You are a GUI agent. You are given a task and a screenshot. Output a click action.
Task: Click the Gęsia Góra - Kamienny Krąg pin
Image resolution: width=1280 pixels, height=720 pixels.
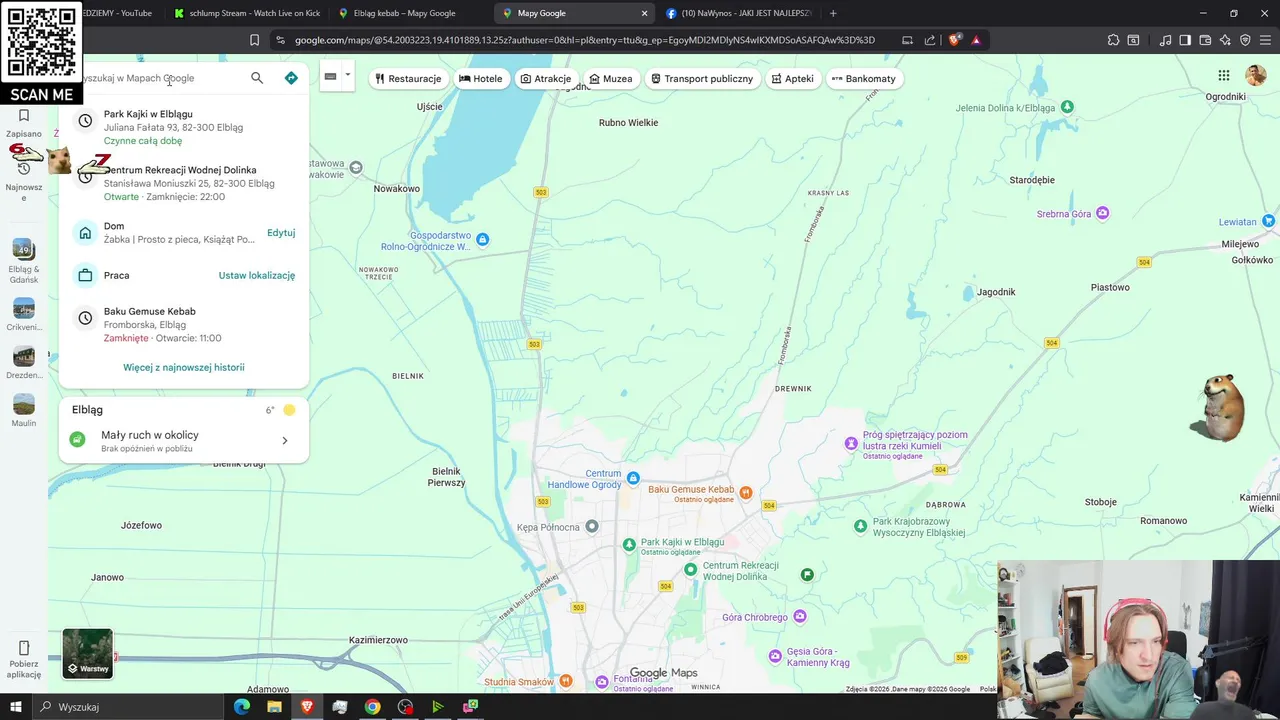[775, 656]
